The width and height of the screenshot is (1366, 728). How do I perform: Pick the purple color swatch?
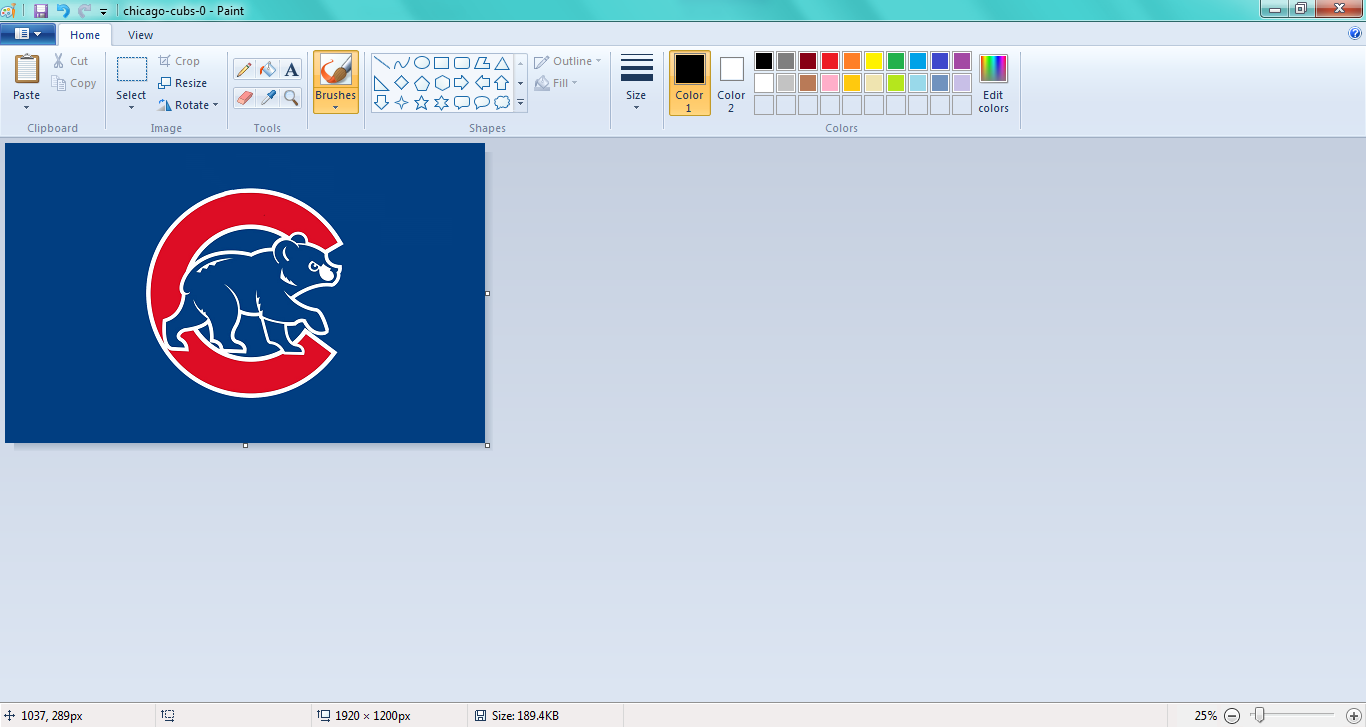pos(962,61)
